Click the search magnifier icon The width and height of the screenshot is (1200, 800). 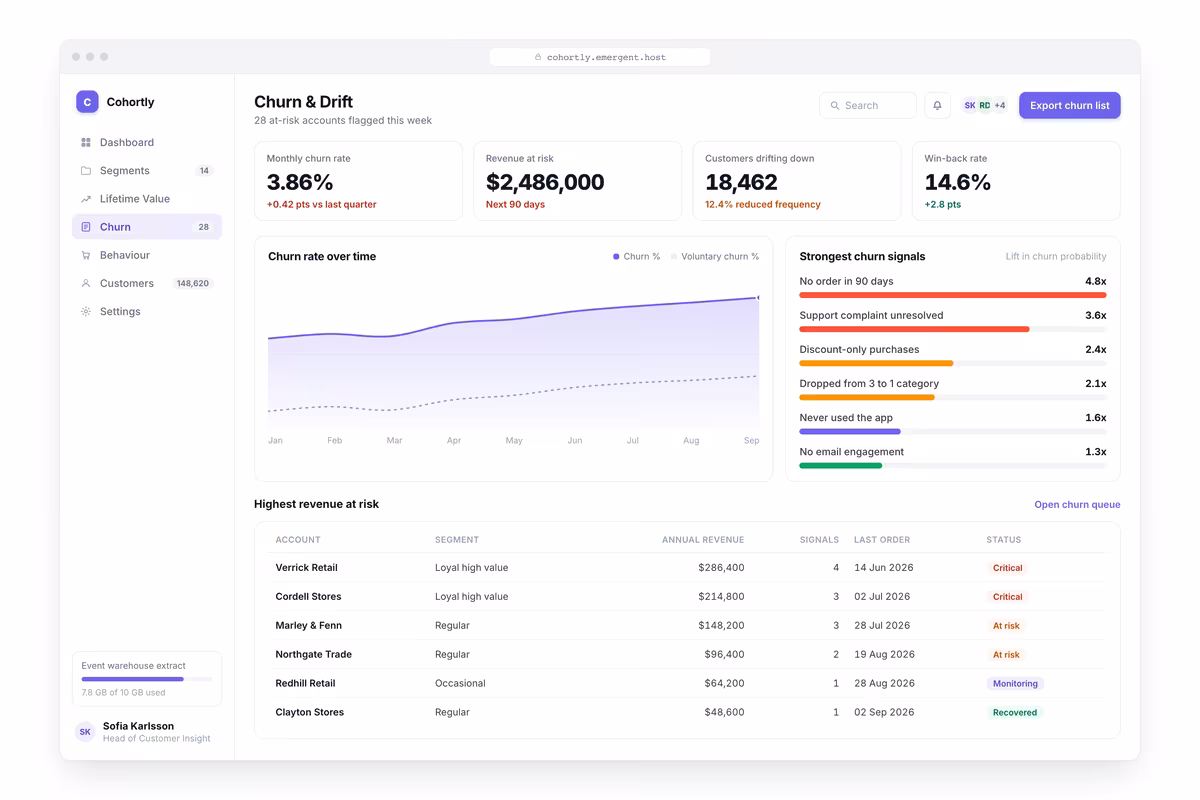(x=835, y=106)
